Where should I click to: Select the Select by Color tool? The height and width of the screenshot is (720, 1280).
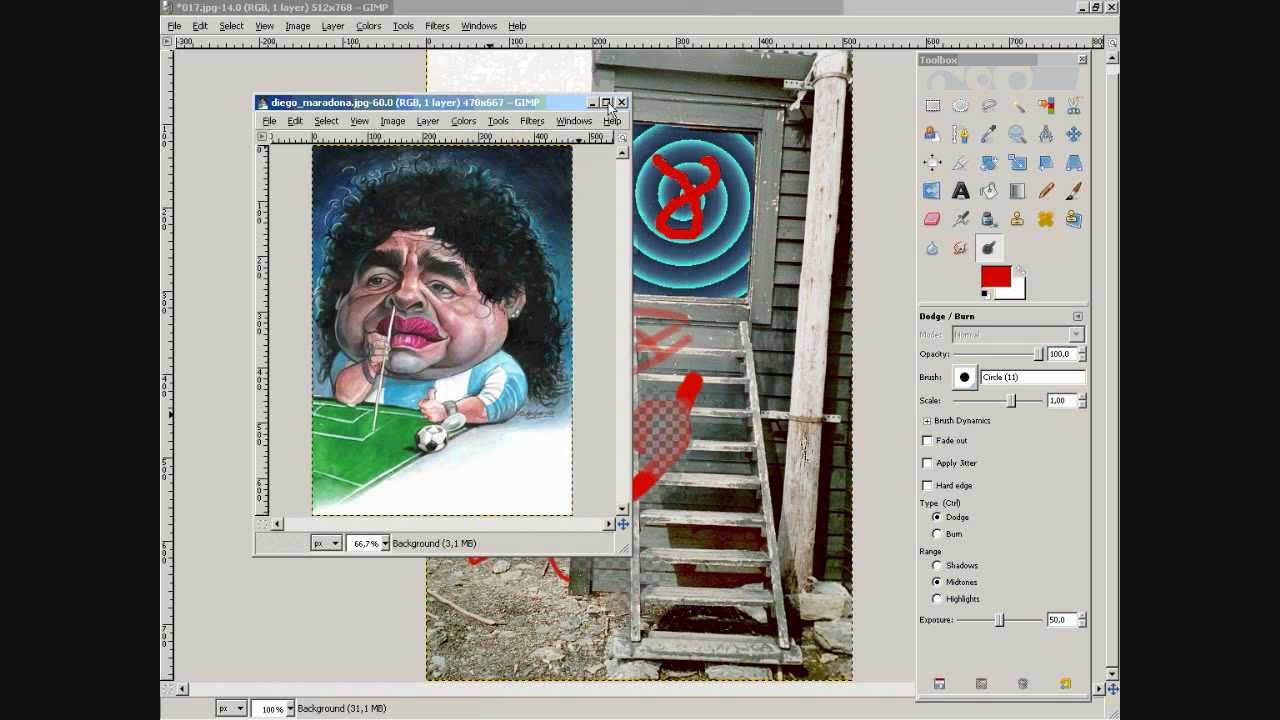tap(1045, 106)
